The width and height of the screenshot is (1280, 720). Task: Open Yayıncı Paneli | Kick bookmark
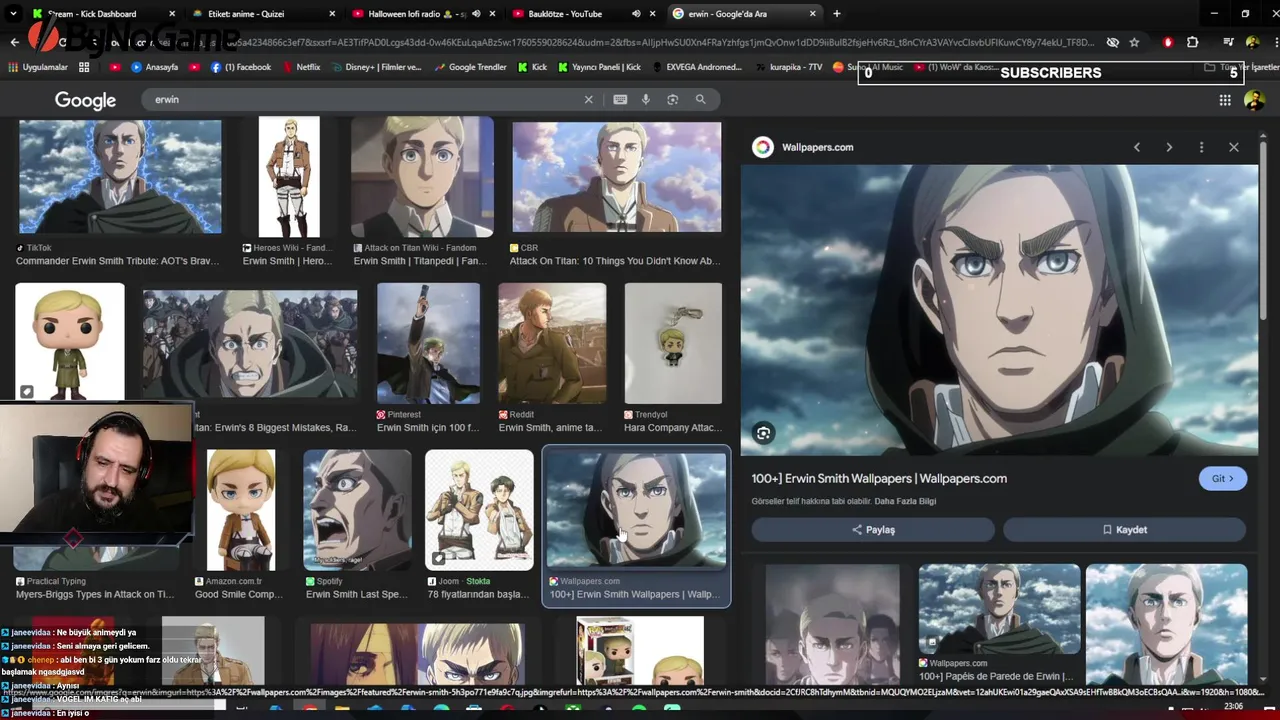[599, 67]
